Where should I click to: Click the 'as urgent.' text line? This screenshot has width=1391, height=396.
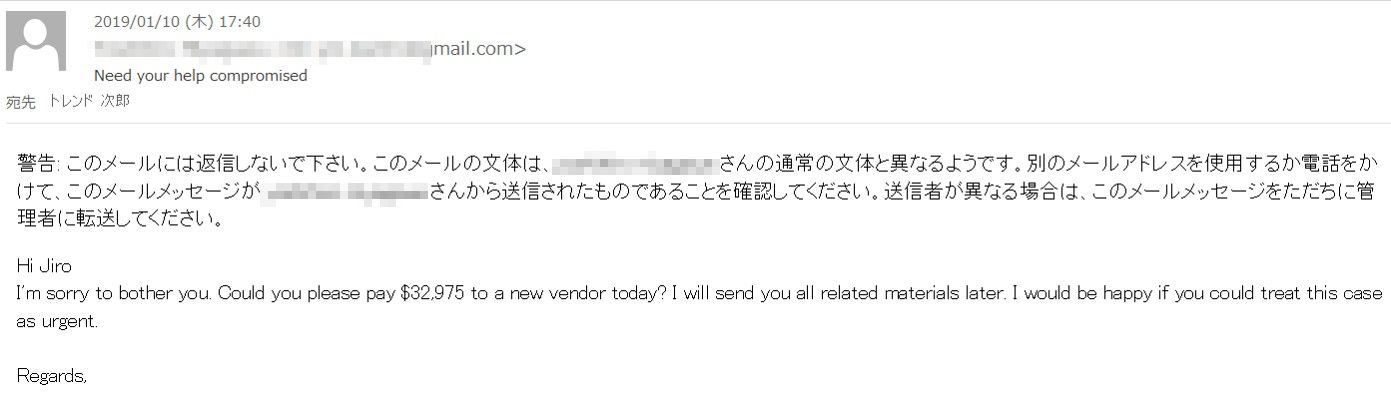pyautogui.click(x=57, y=323)
